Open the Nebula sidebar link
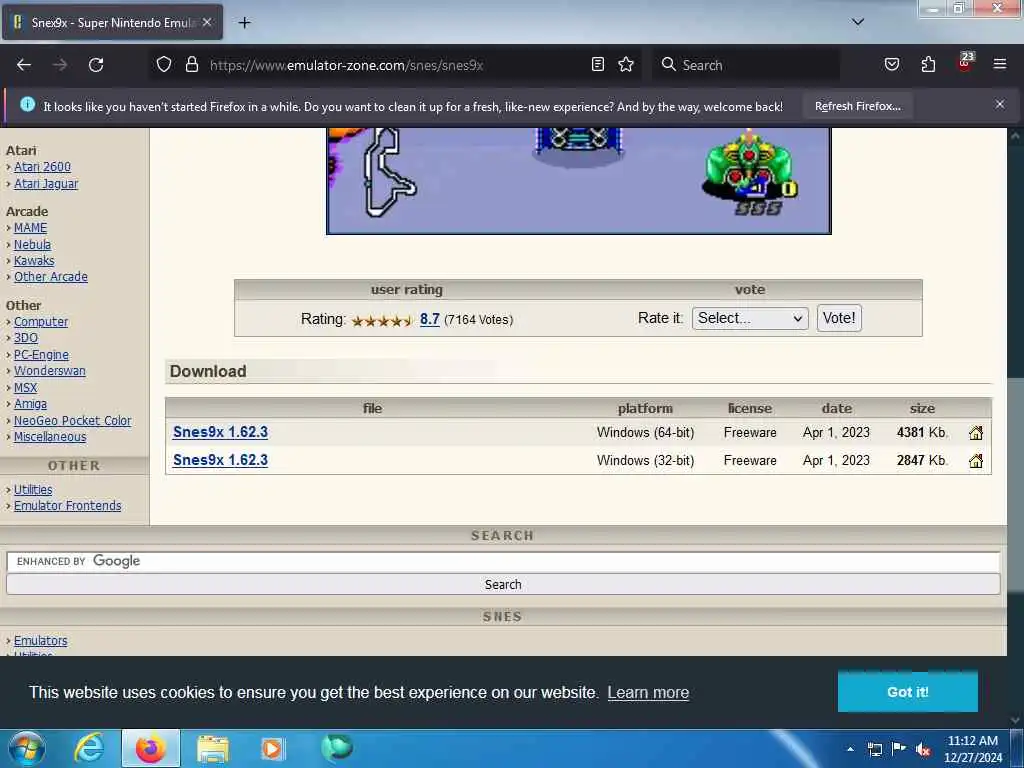Viewport: 1024px width, 768px height. pyautogui.click(x=32, y=244)
